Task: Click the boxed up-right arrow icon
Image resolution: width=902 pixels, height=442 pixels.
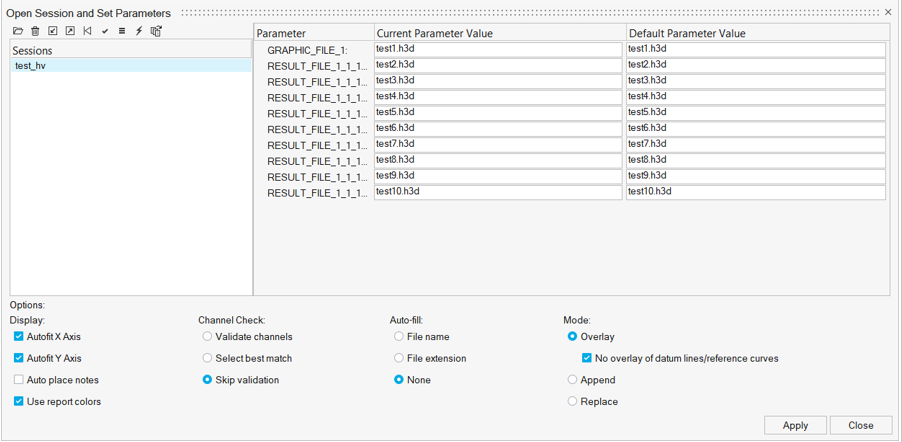Action: (70, 31)
